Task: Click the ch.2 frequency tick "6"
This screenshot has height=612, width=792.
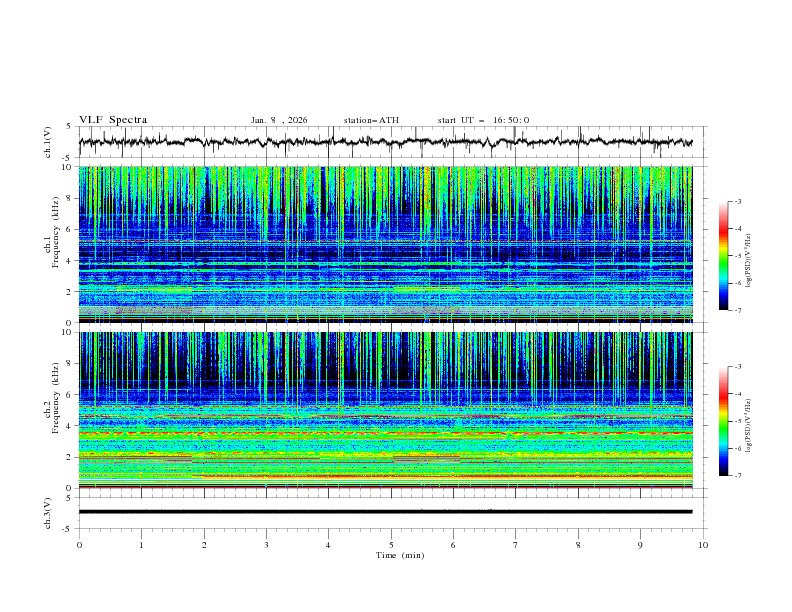Action: click(x=70, y=395)
